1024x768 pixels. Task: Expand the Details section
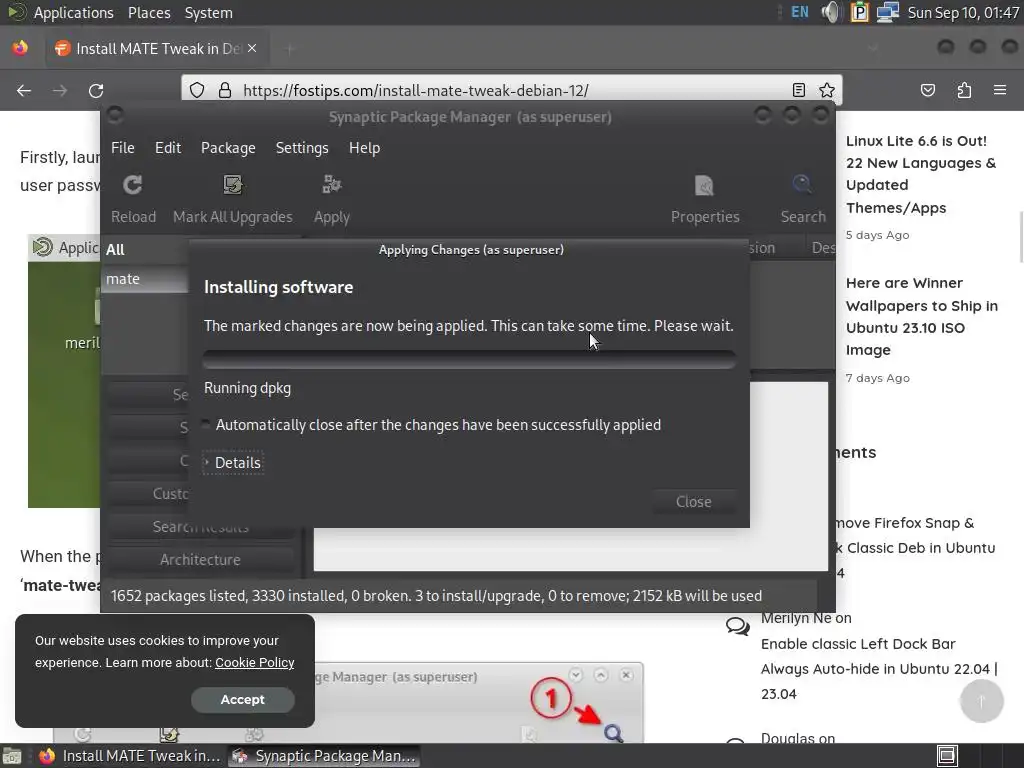pos(233,462)
